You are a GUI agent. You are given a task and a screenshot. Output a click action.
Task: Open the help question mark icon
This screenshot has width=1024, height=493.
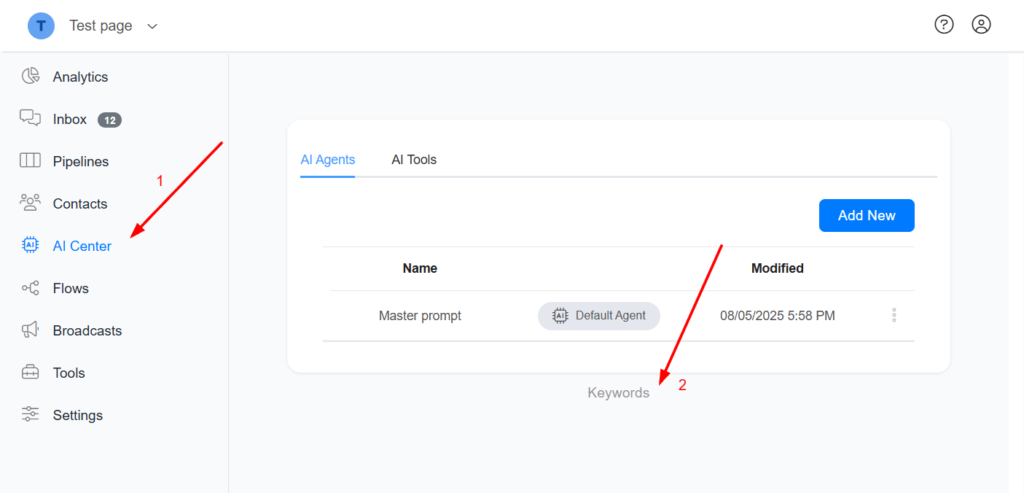coord(944,25)
